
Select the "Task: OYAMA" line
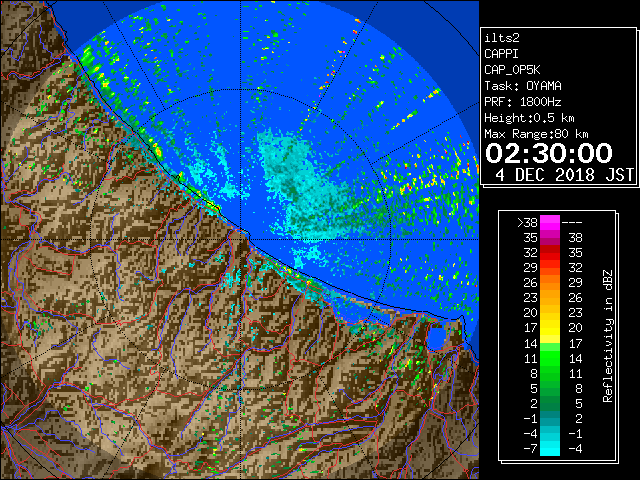tap(523, 86)
